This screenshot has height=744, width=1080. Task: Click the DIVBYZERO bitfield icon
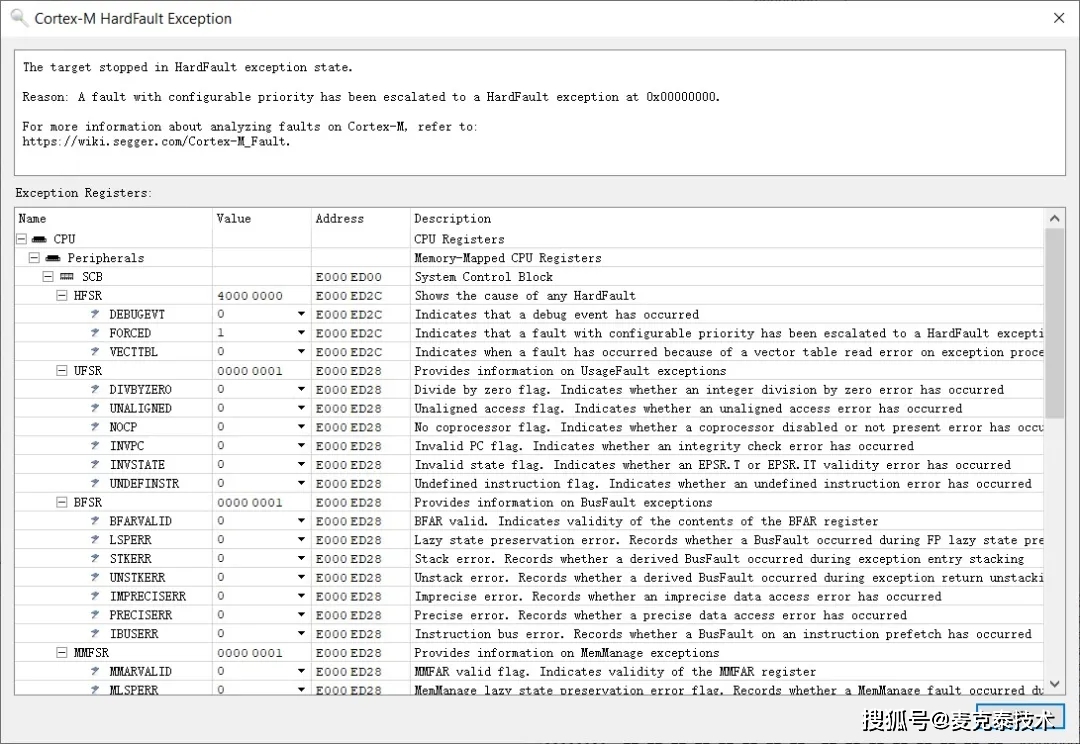click(x=95, y=390)
